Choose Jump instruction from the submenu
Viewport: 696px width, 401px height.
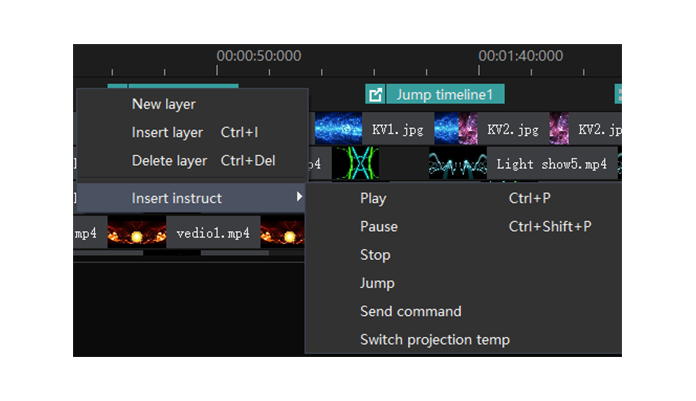click(x=463, y=283)
